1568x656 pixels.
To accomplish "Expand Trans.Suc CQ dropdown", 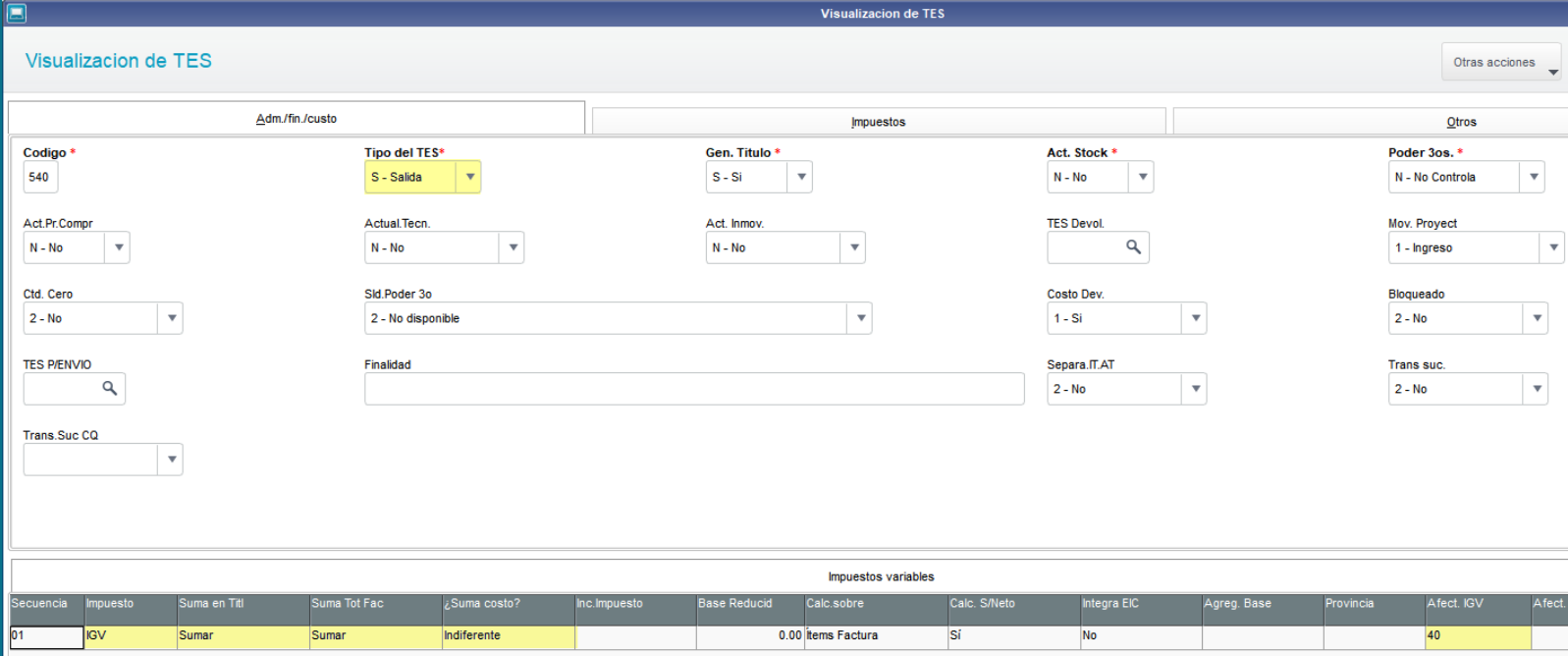I will click(x=172, y=460).
